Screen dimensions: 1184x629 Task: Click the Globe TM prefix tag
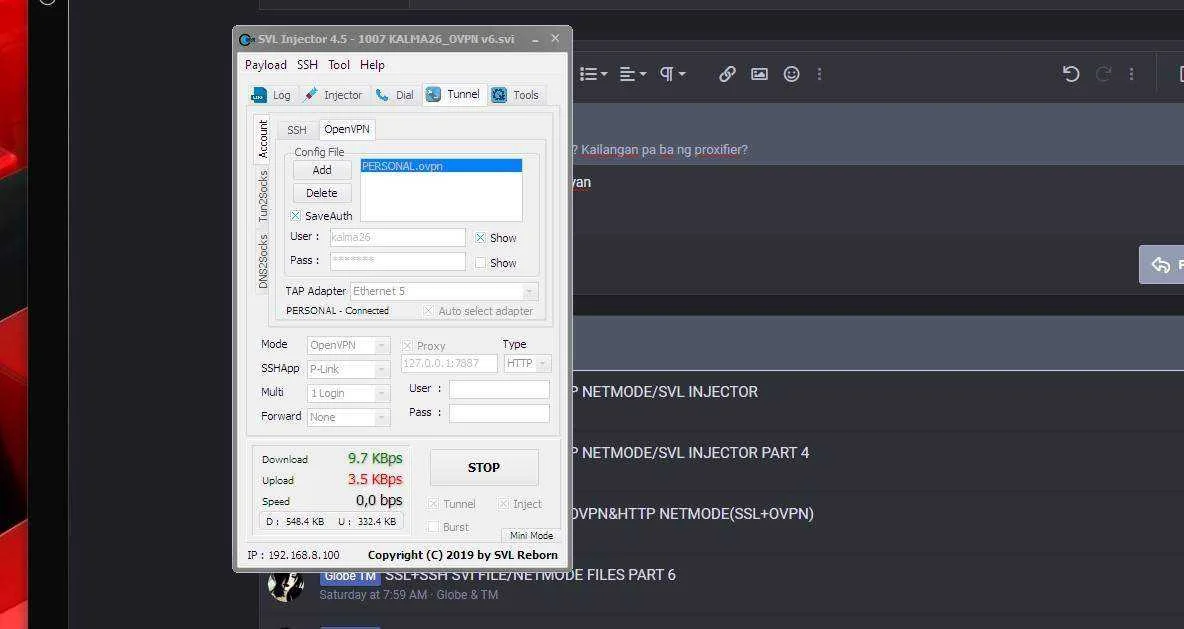point(350,576)
